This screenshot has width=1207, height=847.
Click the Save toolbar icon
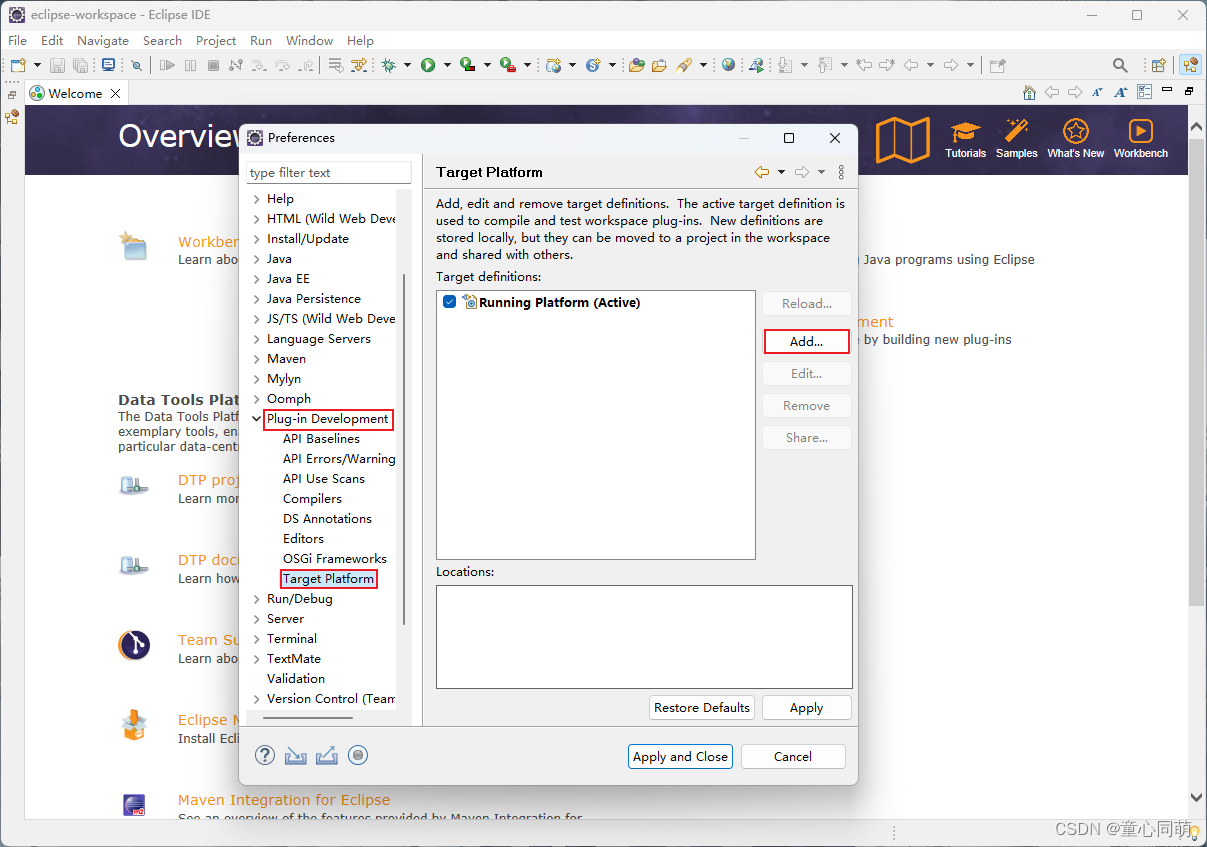[x=57, y=66]
